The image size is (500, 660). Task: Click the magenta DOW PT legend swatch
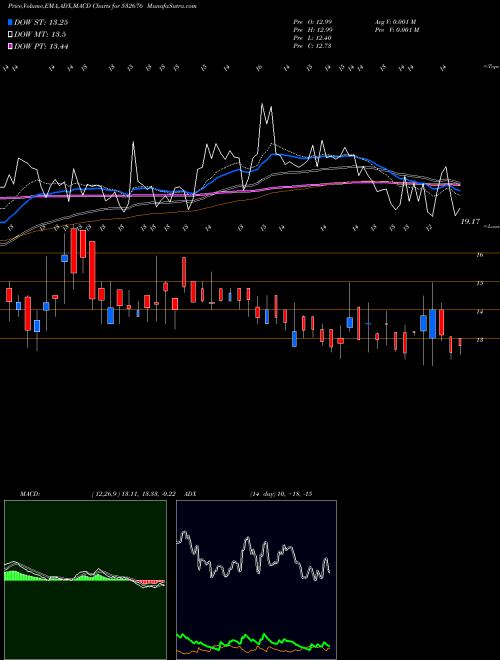tap(10, 46)
